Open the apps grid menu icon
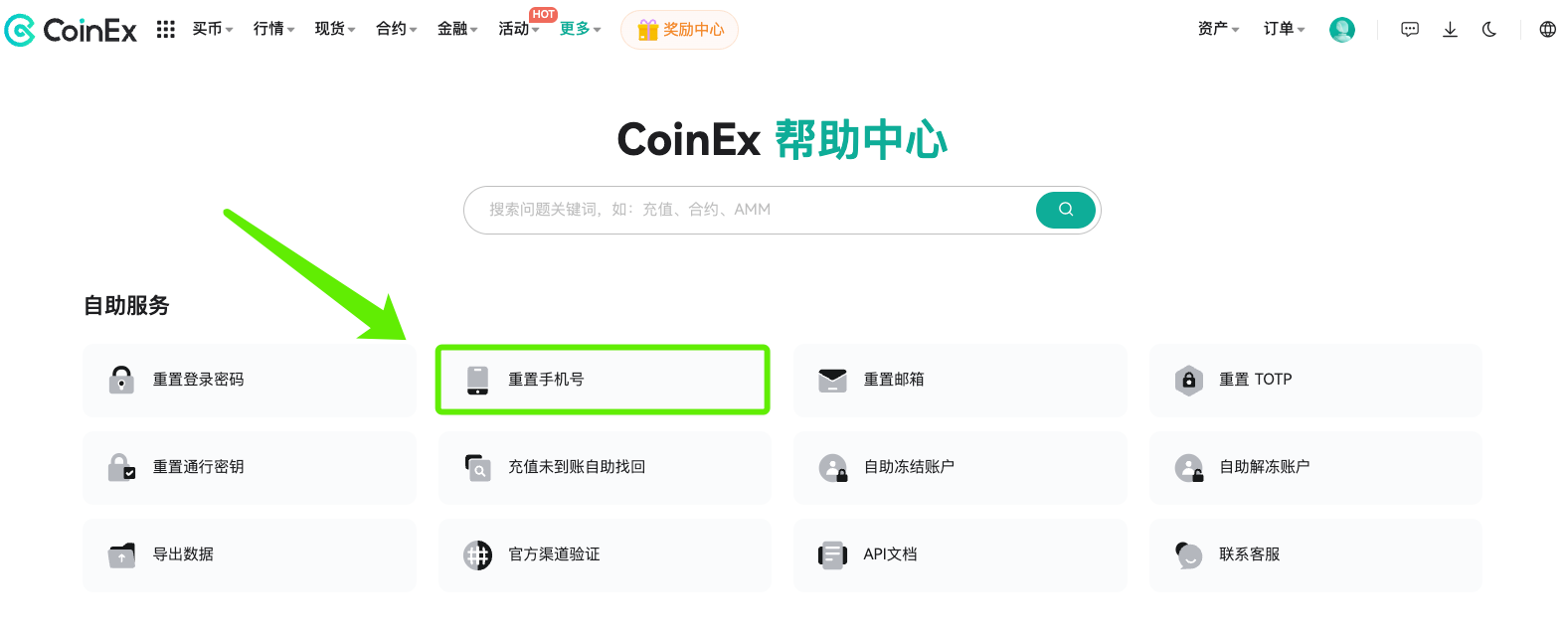This screenshot has height=629, width=1568. [x=166, y=30]
